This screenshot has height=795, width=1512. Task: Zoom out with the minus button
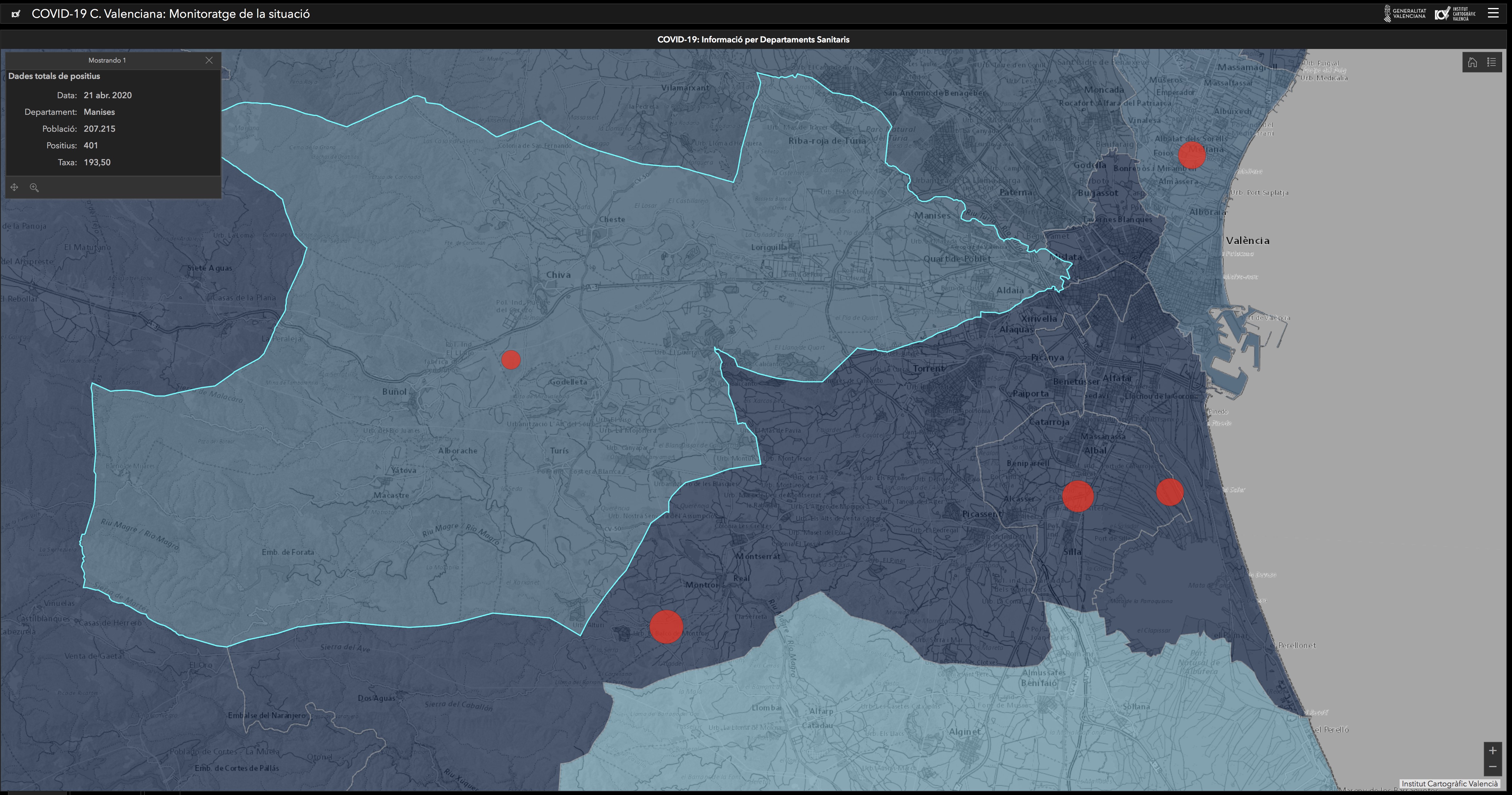(1492, 767)
